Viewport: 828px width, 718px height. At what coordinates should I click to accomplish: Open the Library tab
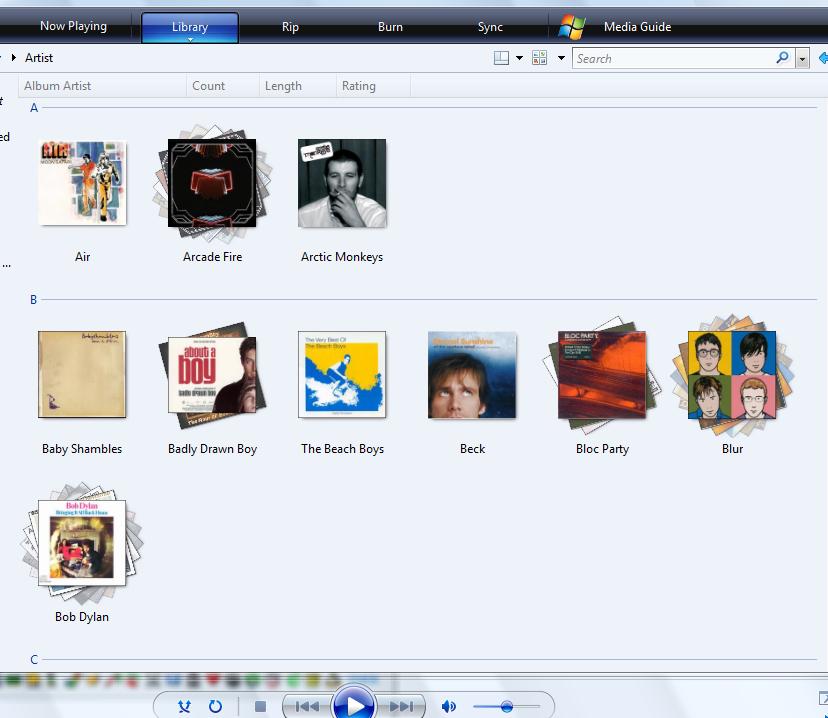190,27
